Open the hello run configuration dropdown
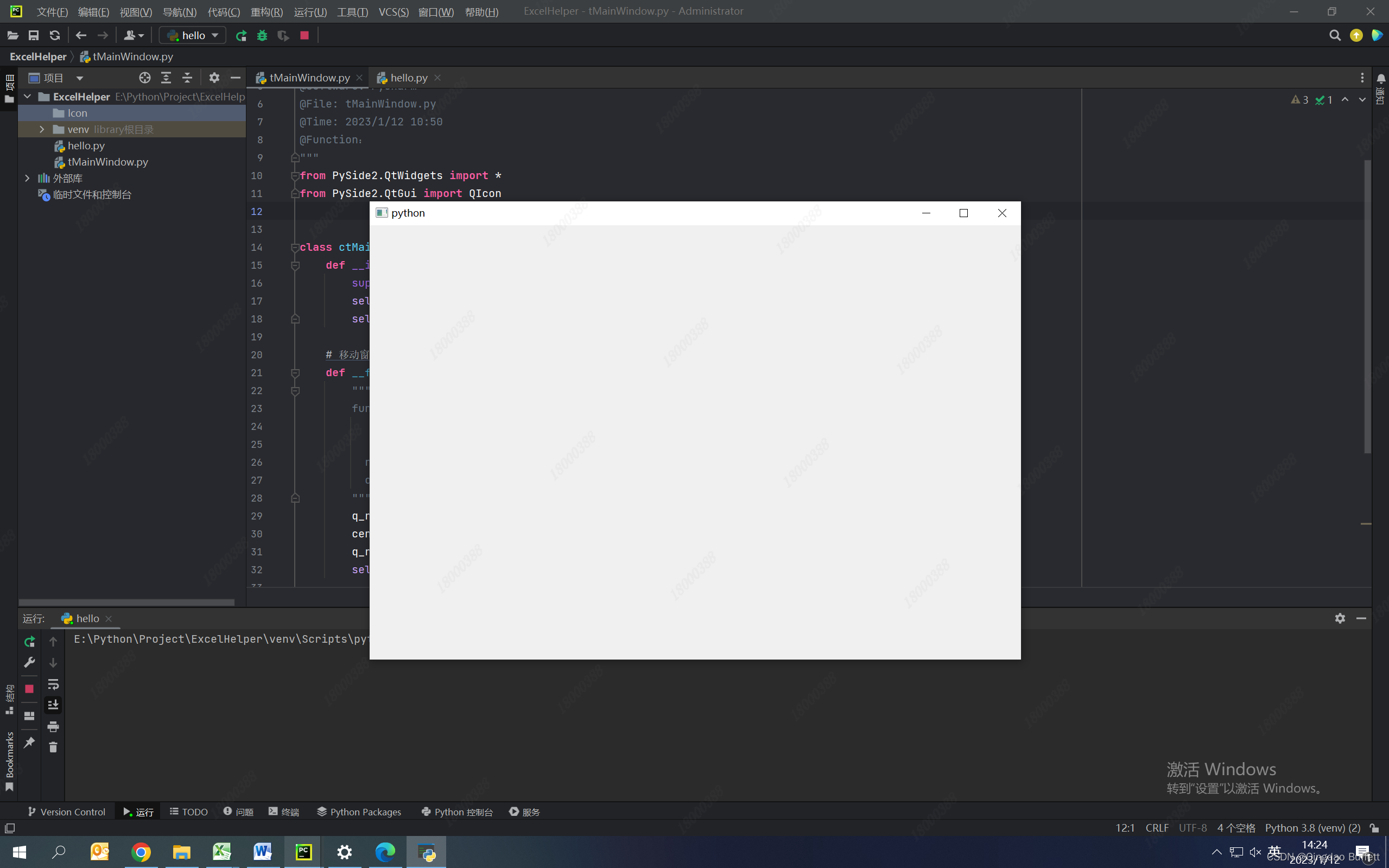This screenshot has height=868, width=1389. point(192,36)
